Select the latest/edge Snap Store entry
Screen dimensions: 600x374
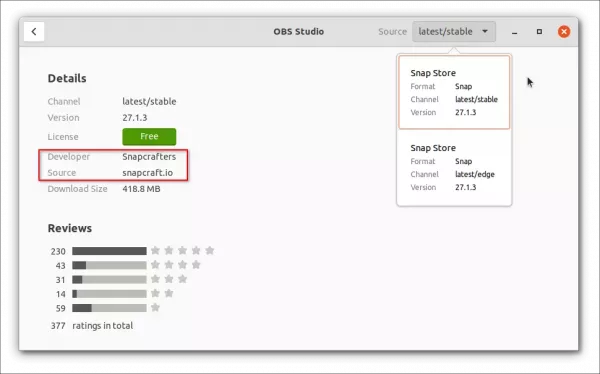click(x=454, y=167)
